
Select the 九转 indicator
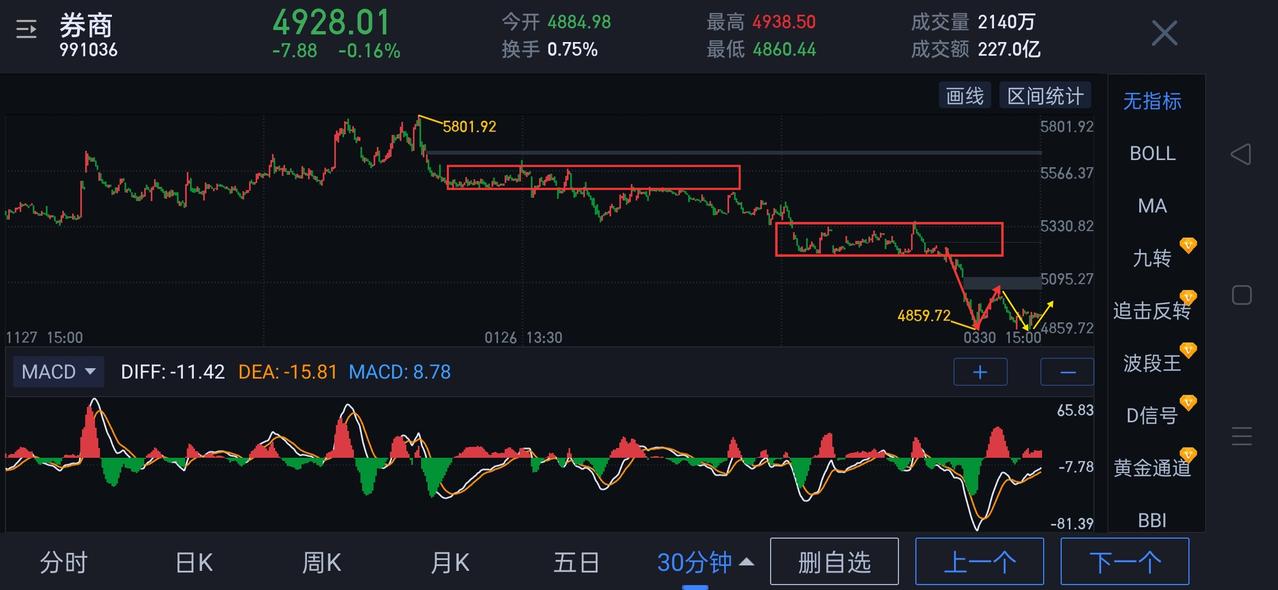pos(1152,258)
